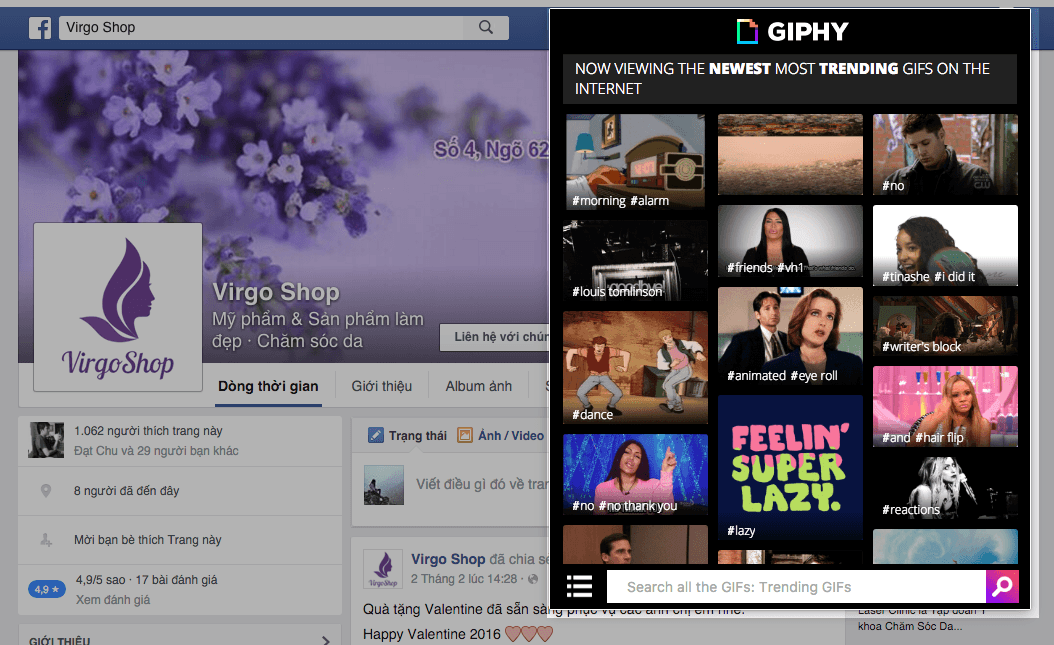
Task: Click Mời bạn bè thích Trang này
Action: (x=147, y=540)
